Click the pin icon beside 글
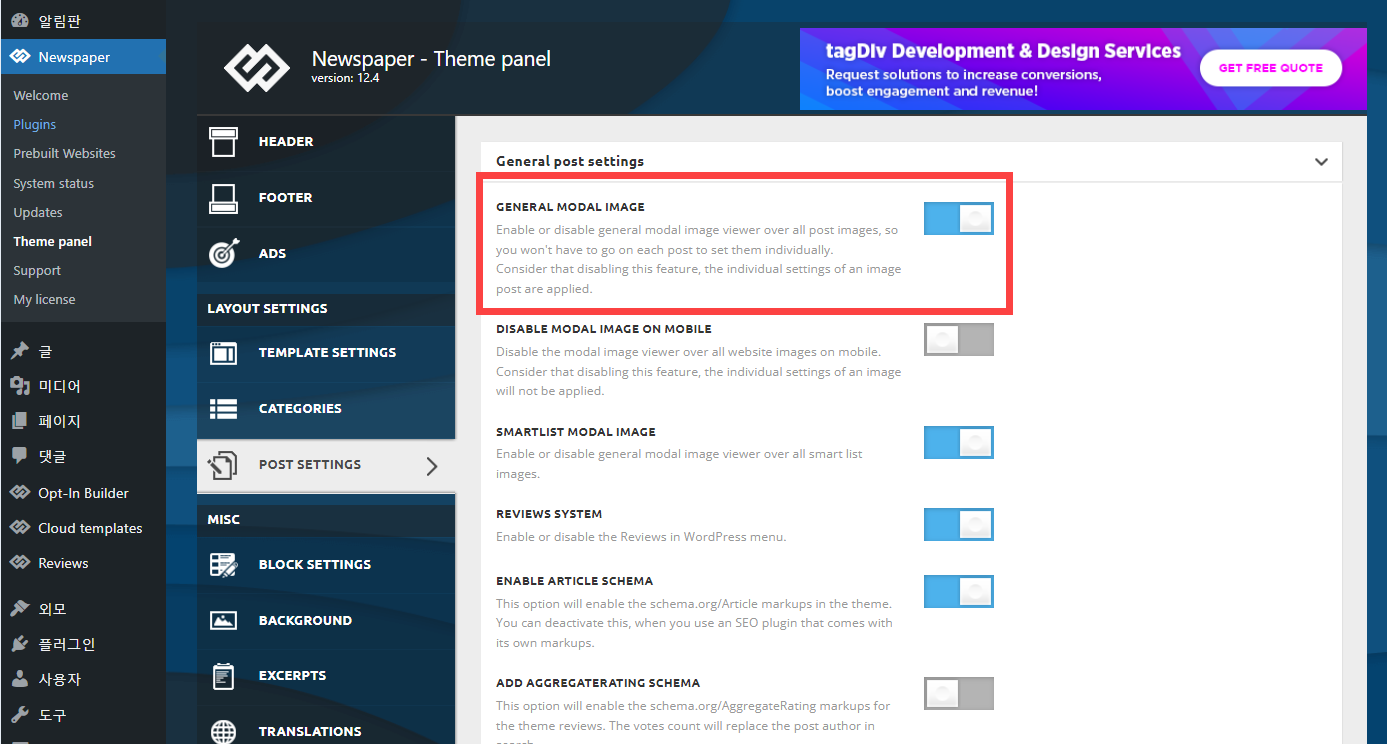Image resolution: width=1387 pixels, height=744 pixels. [x=19, y=351]
